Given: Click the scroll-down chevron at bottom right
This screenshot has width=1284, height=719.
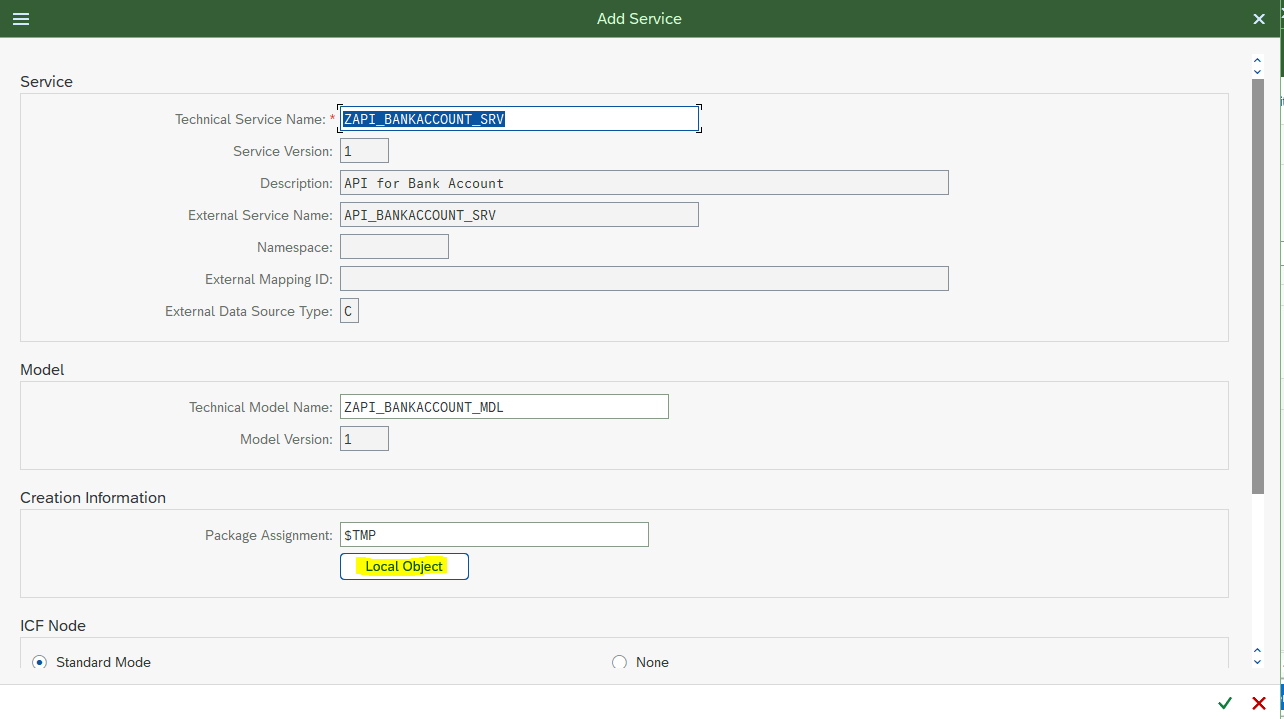Looking at the screenshot, I should (x=1257, y=661).
